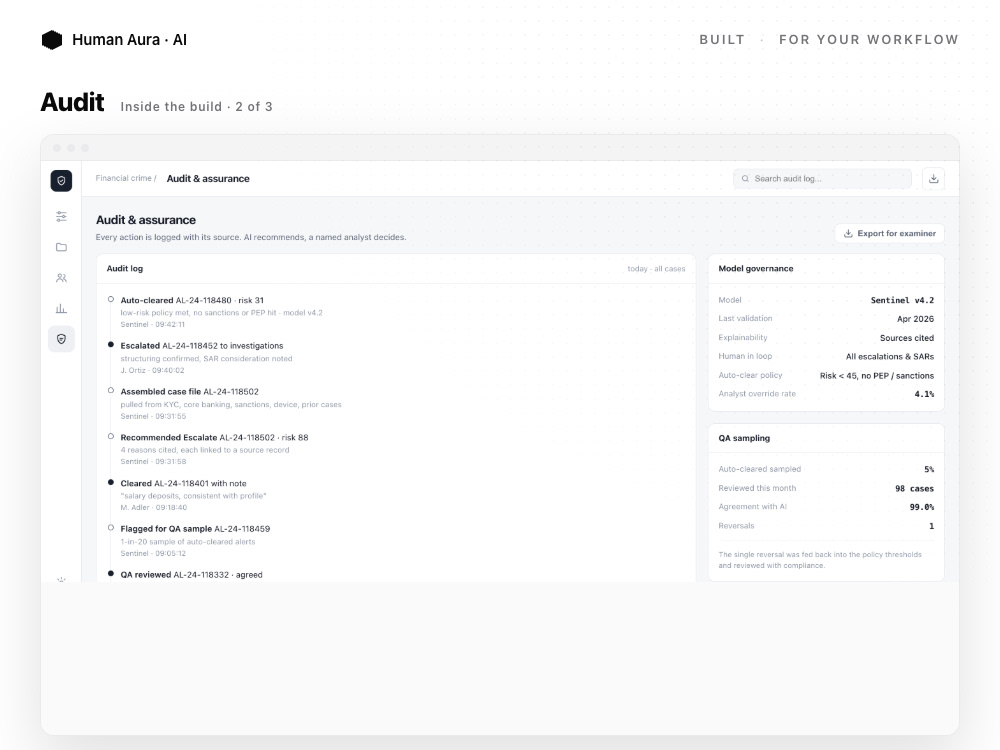Click the 'Risk < 45, no PEP / sanctions' value

tap(877, 376)
